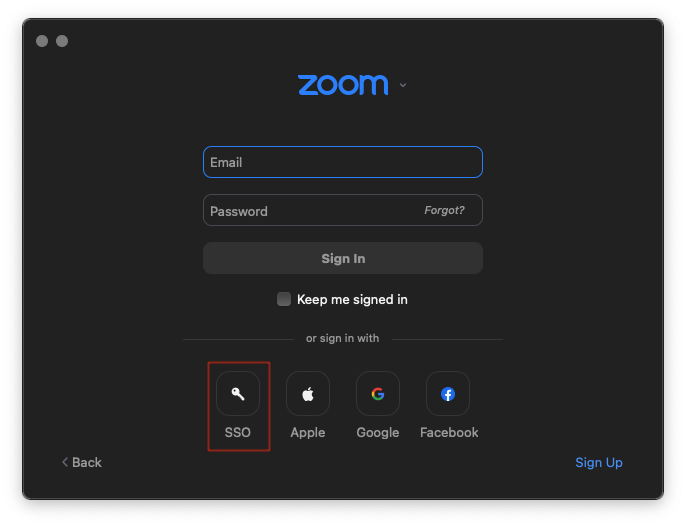Click the SSO text label
This screenshot has height=526, width=686.
tap(238, 432)
